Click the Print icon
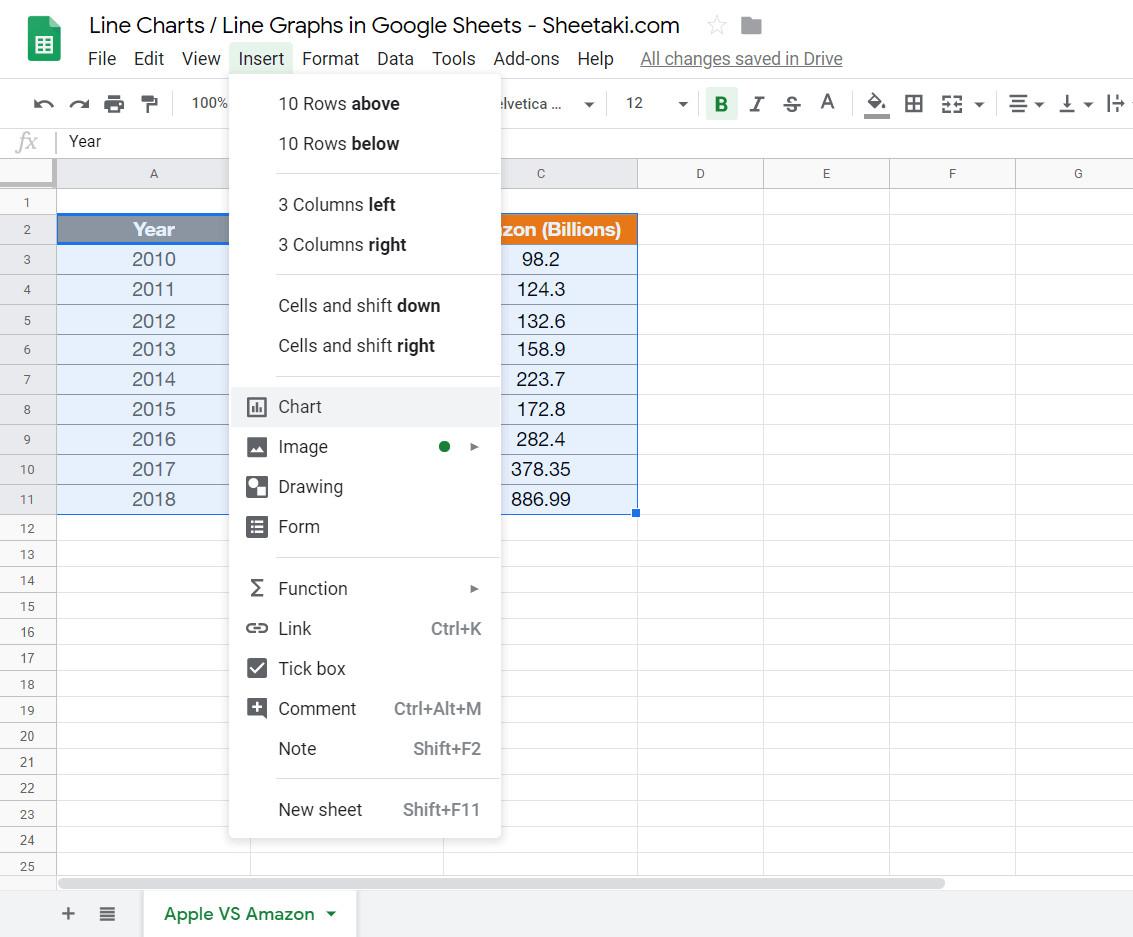This screenshot has height=937, width=1133. pos(114,103)
